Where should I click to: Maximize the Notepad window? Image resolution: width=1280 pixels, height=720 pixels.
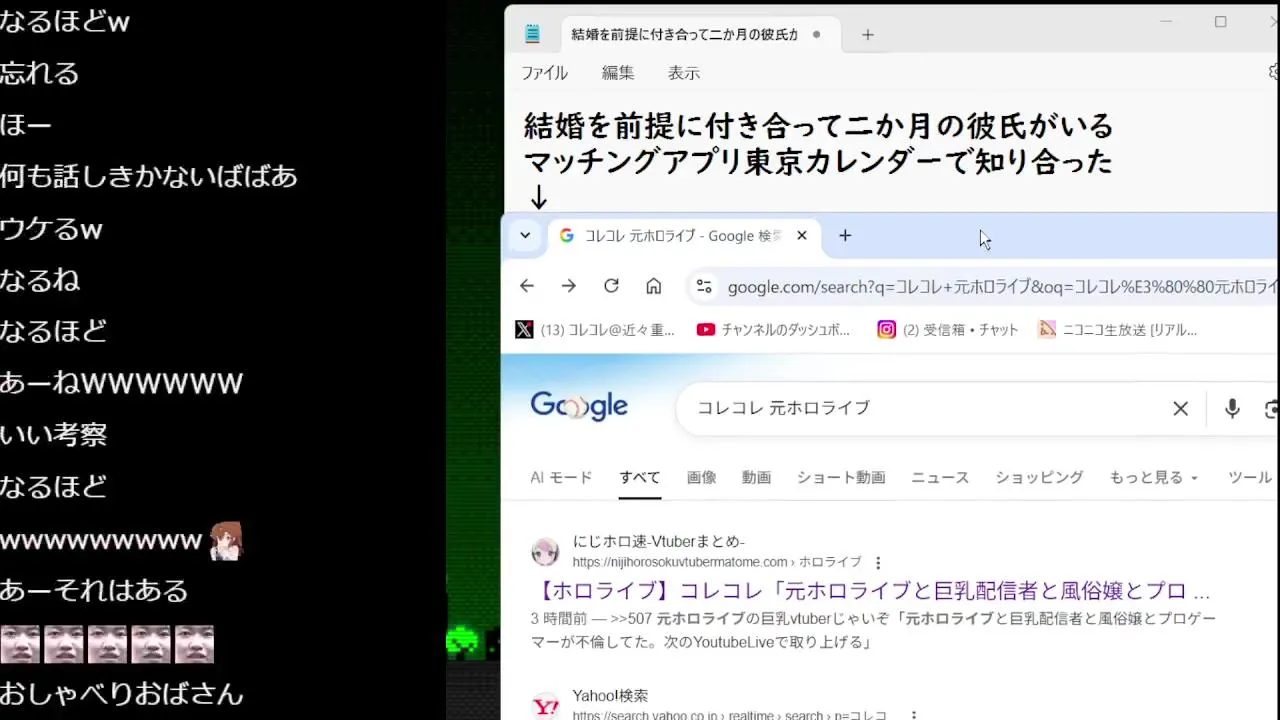point(1220,22)
